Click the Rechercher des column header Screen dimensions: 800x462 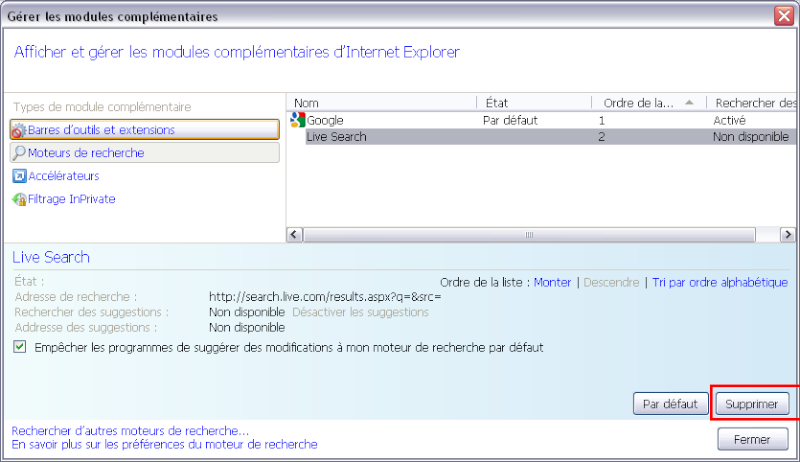[x=753, y=103]
